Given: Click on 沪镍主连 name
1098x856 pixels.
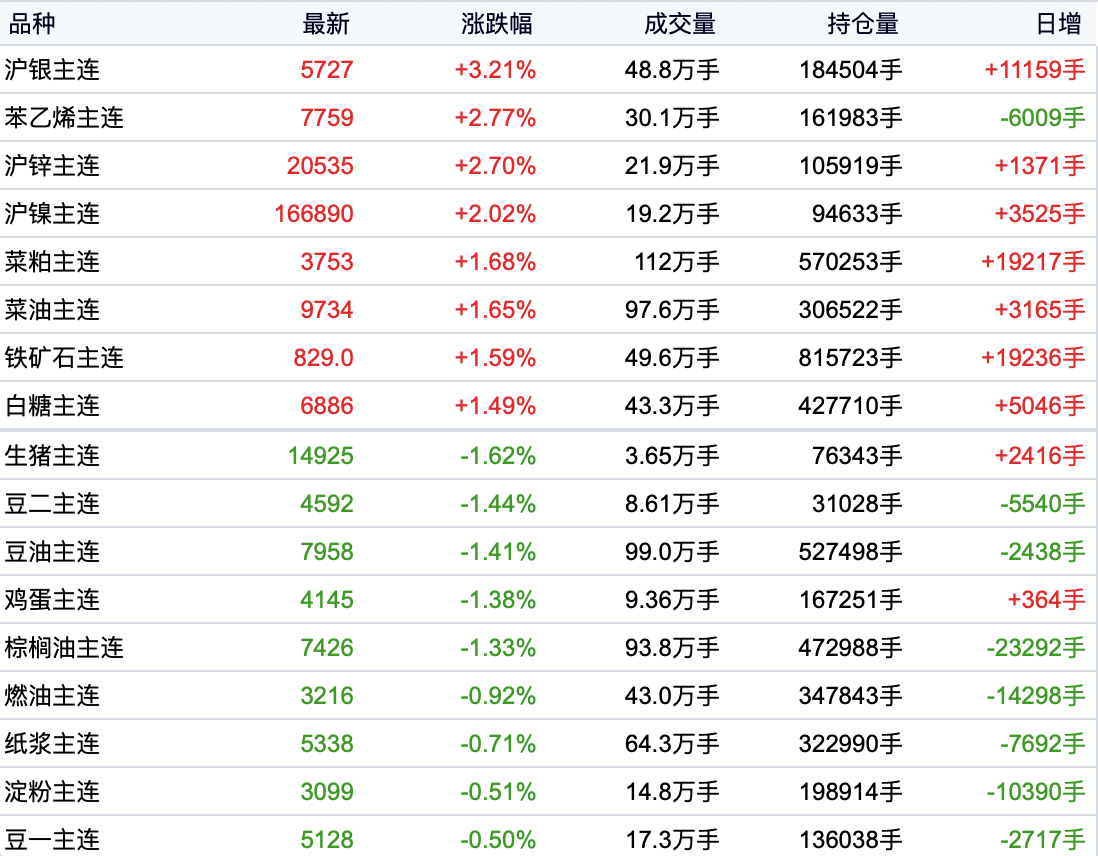Looking at the screenshot, I should tap(53, 214).
